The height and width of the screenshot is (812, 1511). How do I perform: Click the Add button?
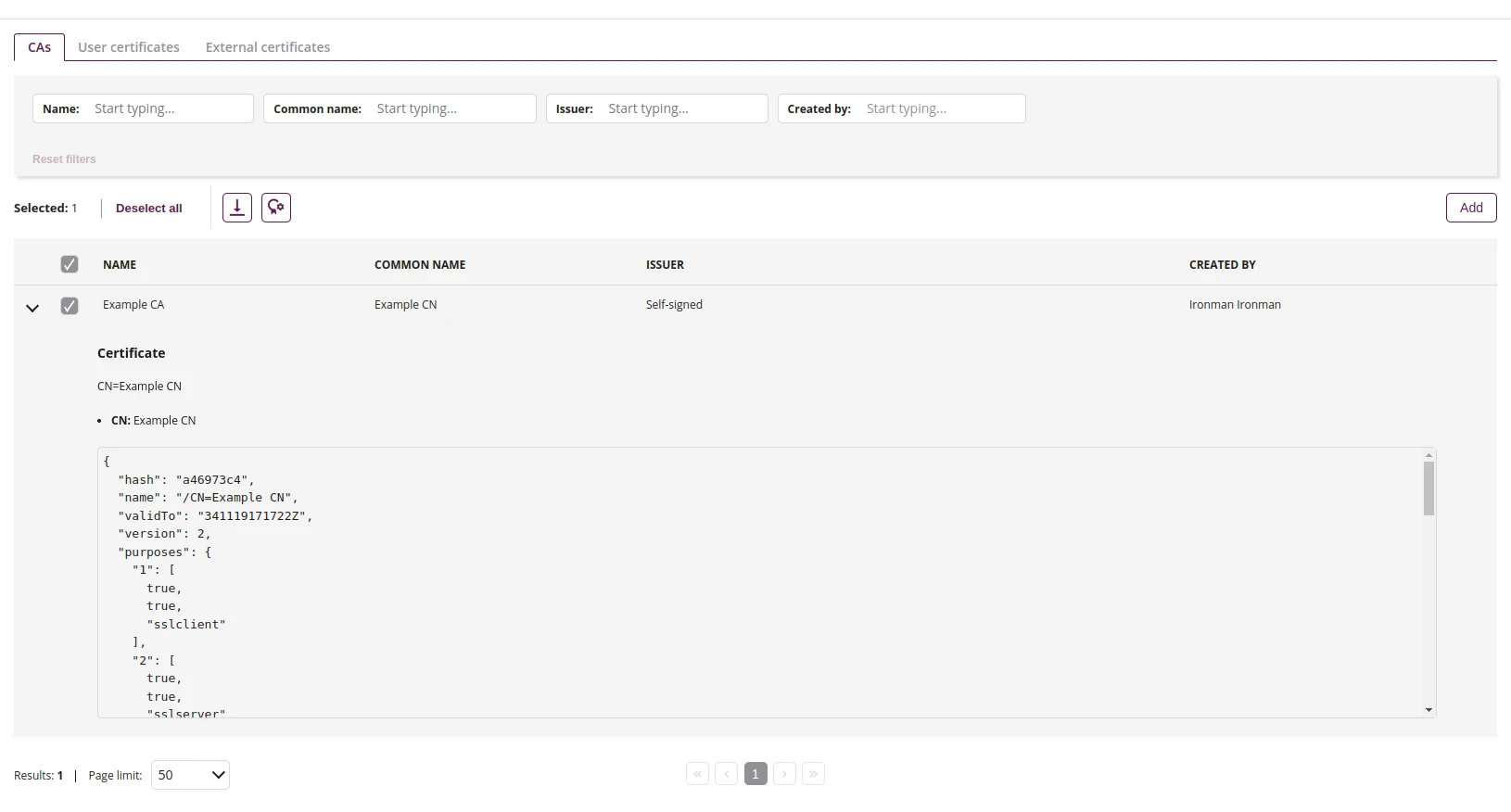pyautogui.click(x=1471, y=208)
